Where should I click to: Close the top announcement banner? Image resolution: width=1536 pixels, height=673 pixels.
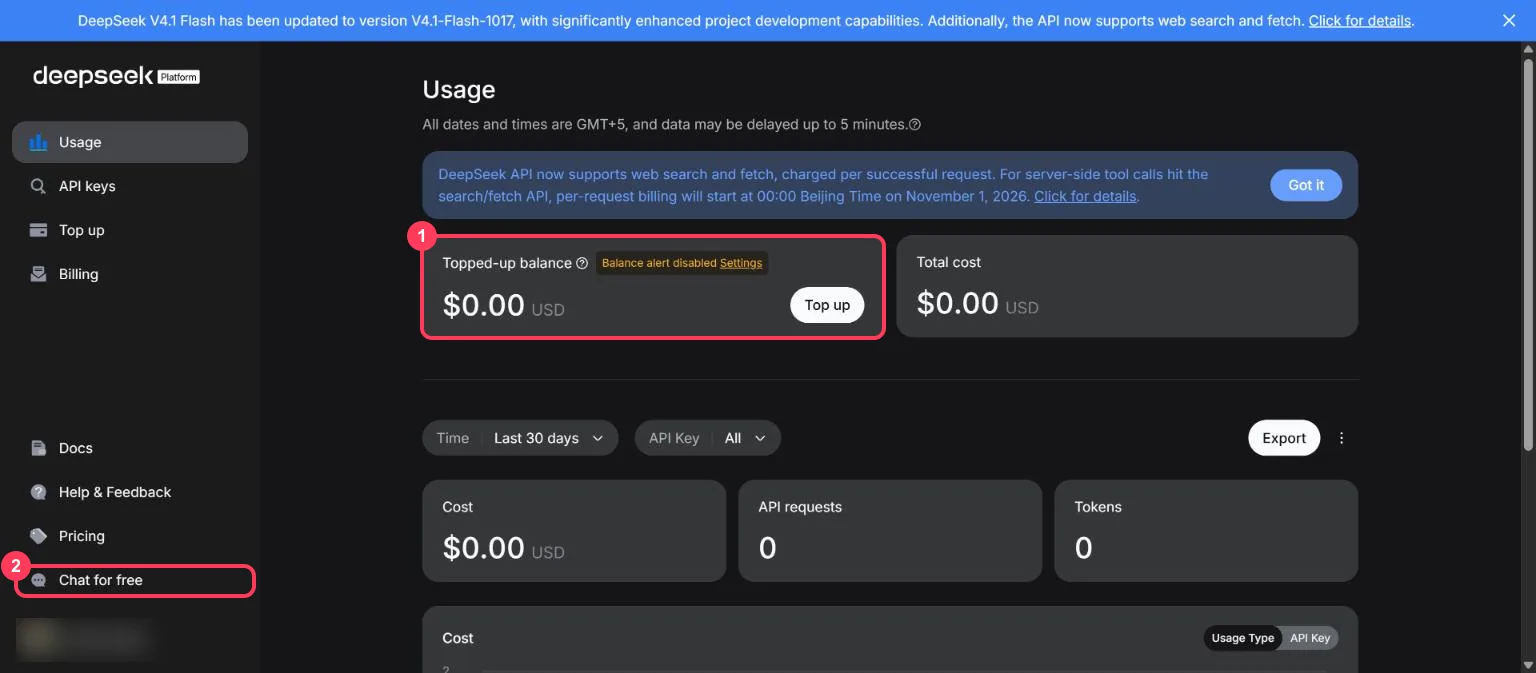1509,20
